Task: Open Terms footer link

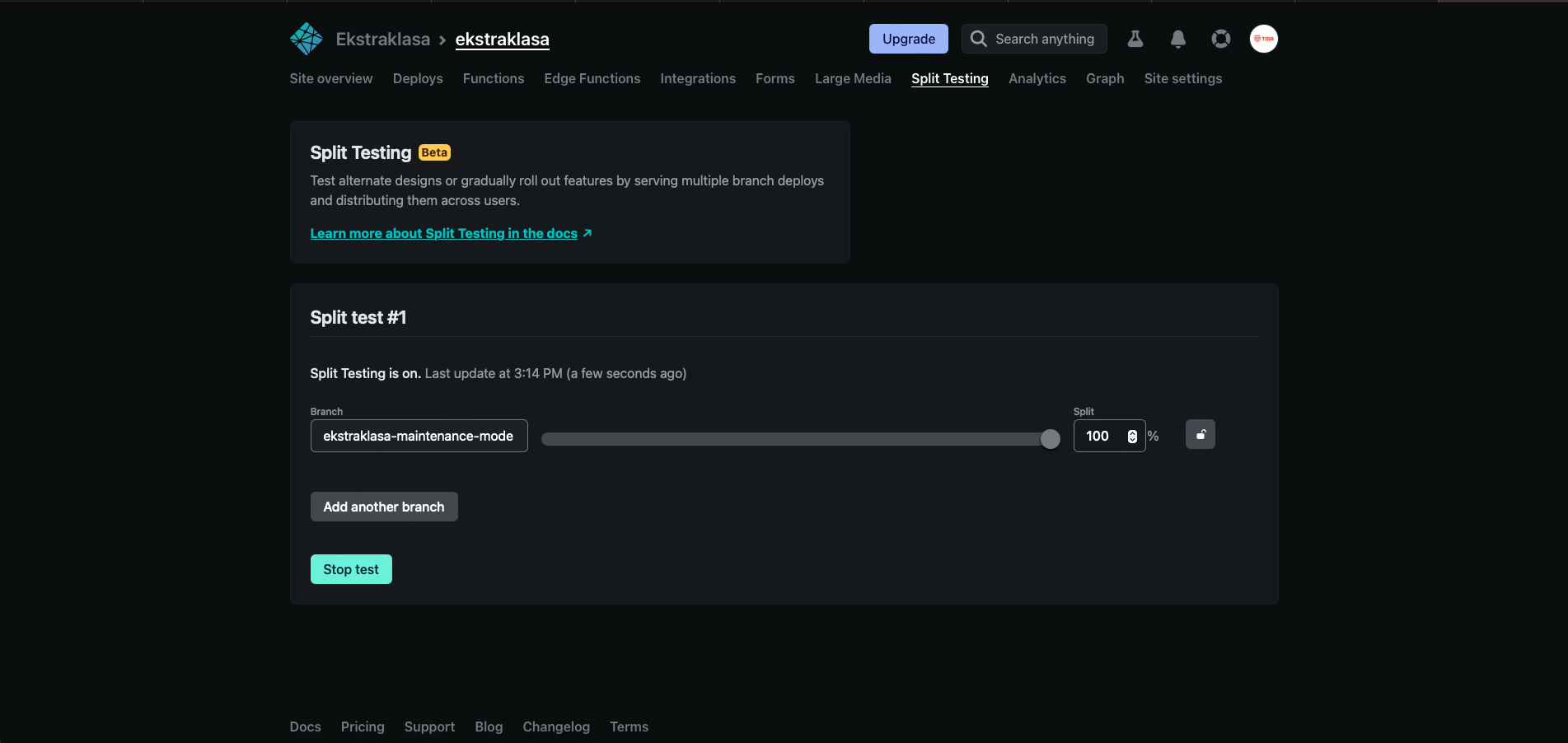Action: pos(630,727)
